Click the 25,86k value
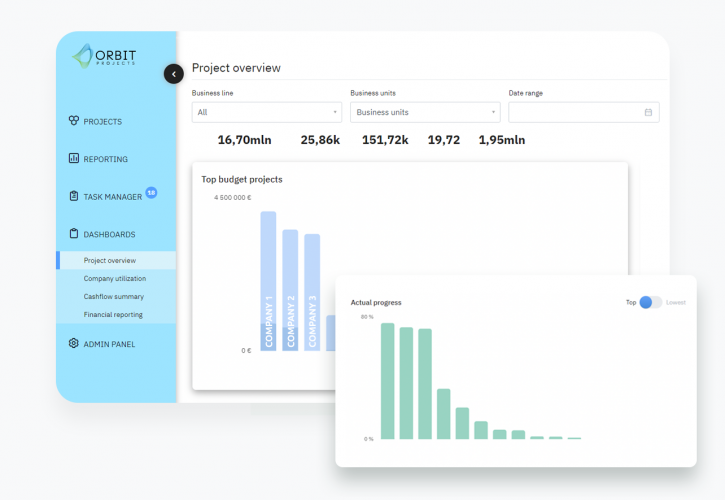 coord(320,140)
